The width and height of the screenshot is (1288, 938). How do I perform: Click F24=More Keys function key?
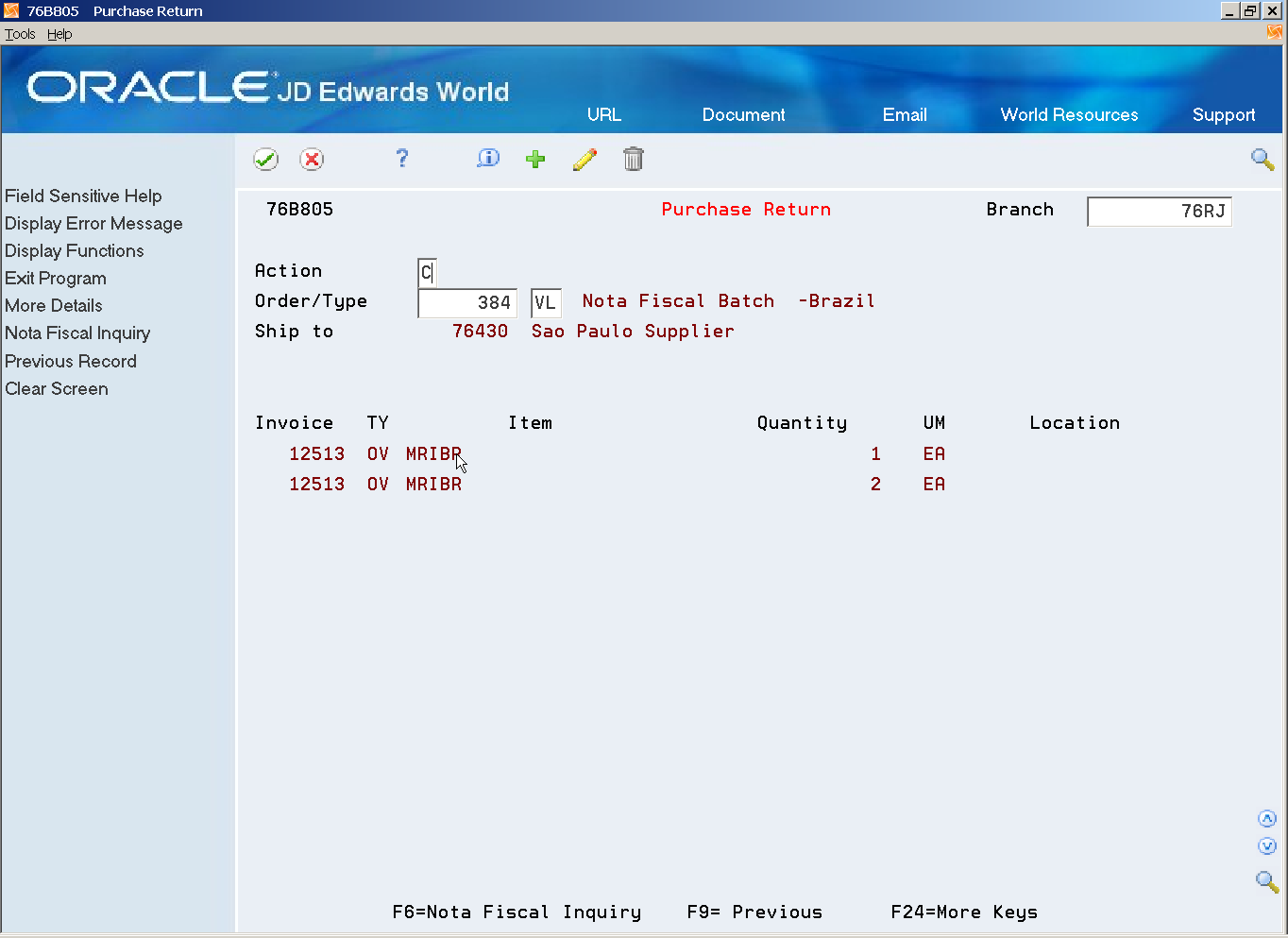click(964, 912)
